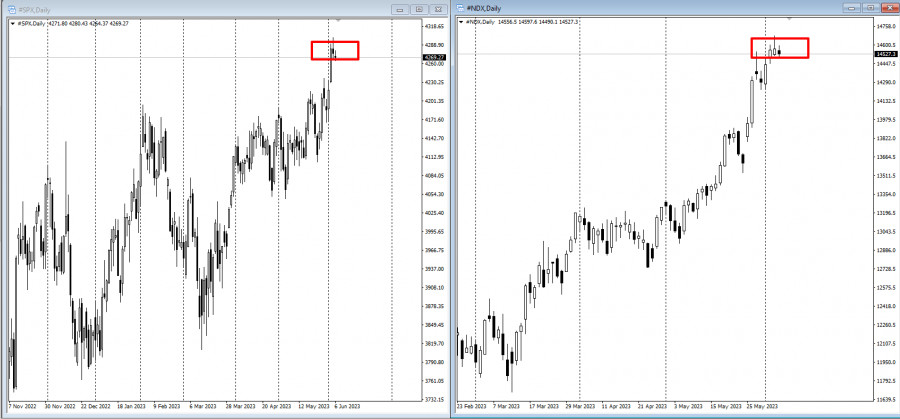This screenshot has width=900, height=419.
Task: Click NDX price level 13664.5
Action: coord(887,157)
